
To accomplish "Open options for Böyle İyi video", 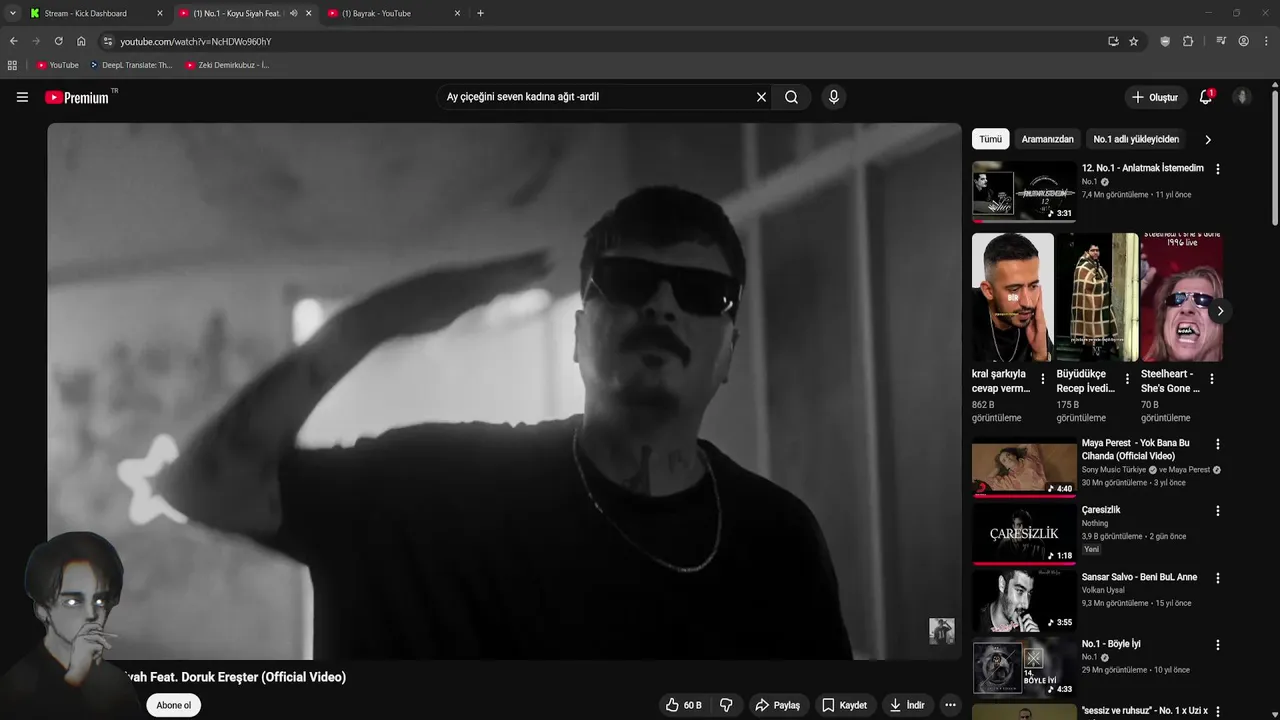I will pyautogui.click(x=1217, y=645).
